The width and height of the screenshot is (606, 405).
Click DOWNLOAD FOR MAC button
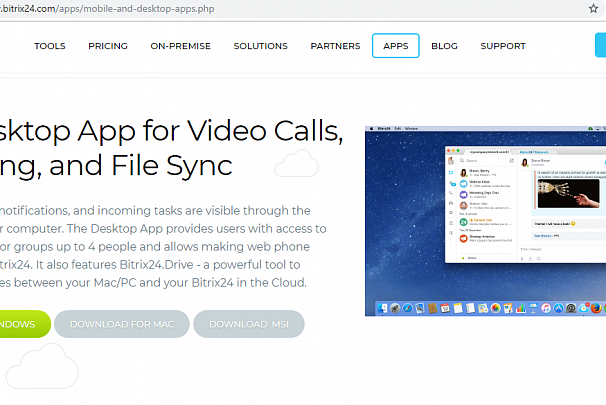point(122,324)
